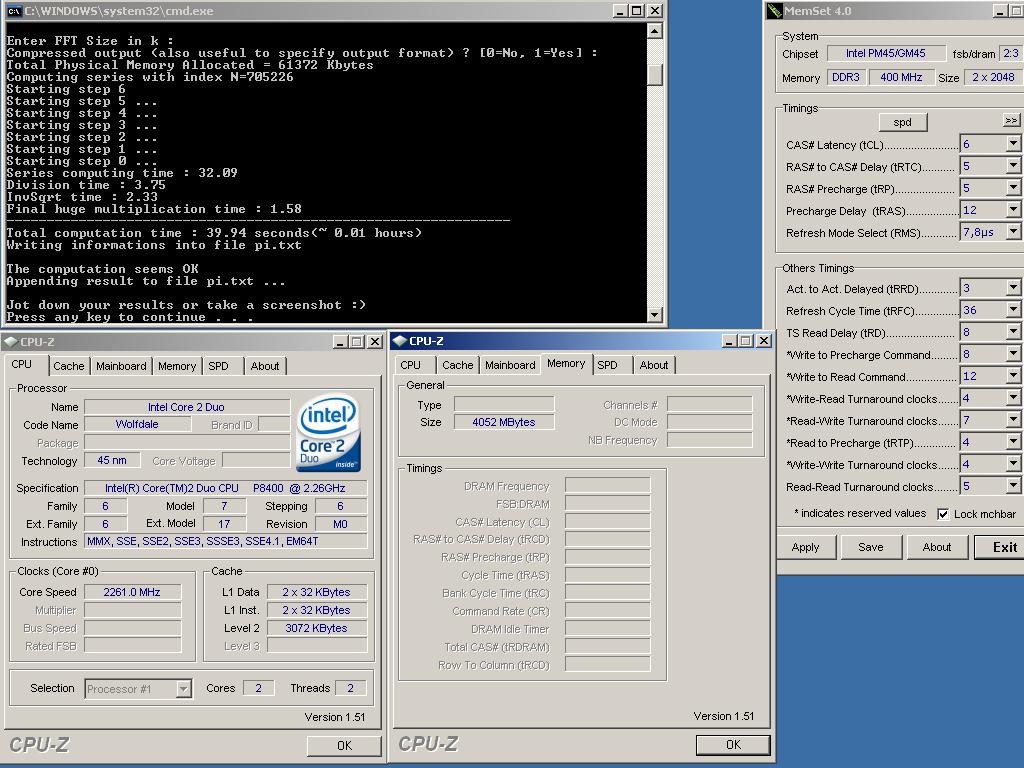Screen dimensions: 1024x768
Task: Click the left CPU-Z window title icon
Action: tap(10, 342)
